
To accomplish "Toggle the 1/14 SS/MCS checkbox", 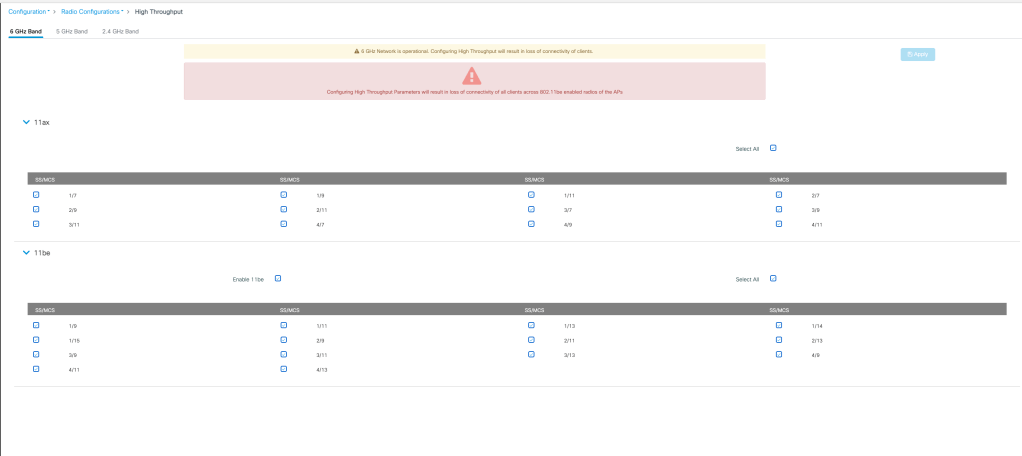I will pyautogui.click(x=779, y=325).
